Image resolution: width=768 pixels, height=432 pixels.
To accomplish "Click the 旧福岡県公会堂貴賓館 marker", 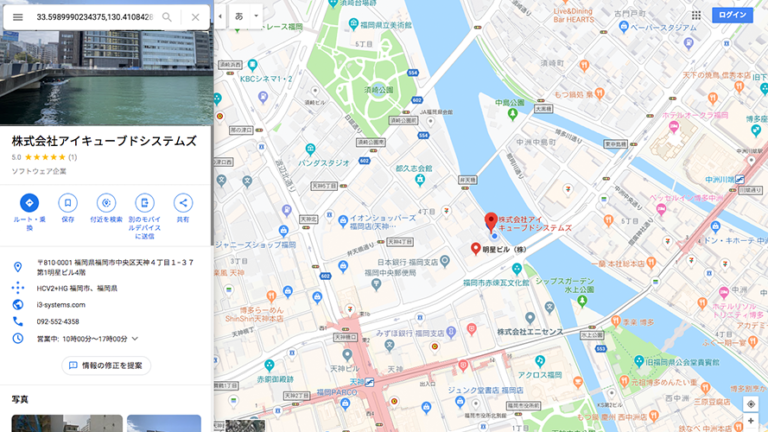I will click(x=639, y=361).
